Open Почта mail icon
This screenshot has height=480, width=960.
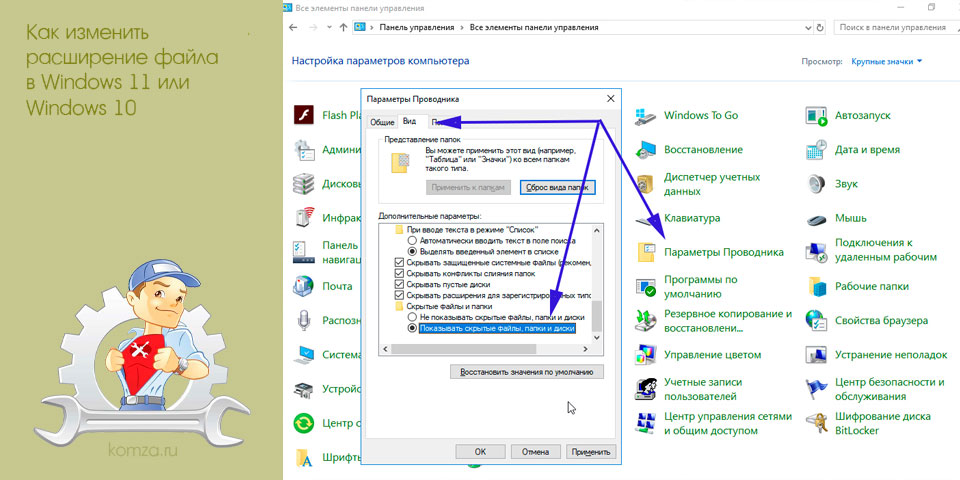(304, 287)
